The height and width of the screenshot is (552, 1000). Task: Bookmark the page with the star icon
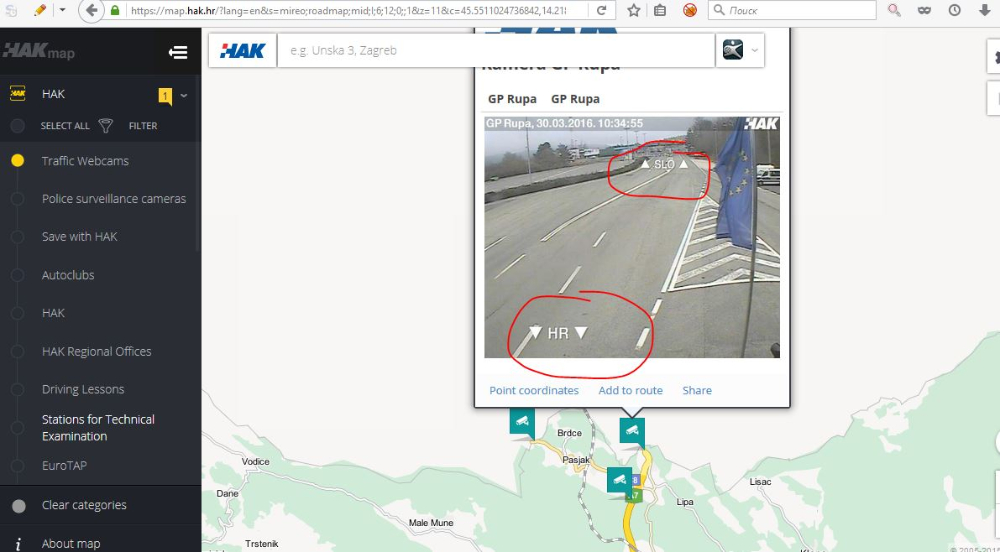pos(633,10)
